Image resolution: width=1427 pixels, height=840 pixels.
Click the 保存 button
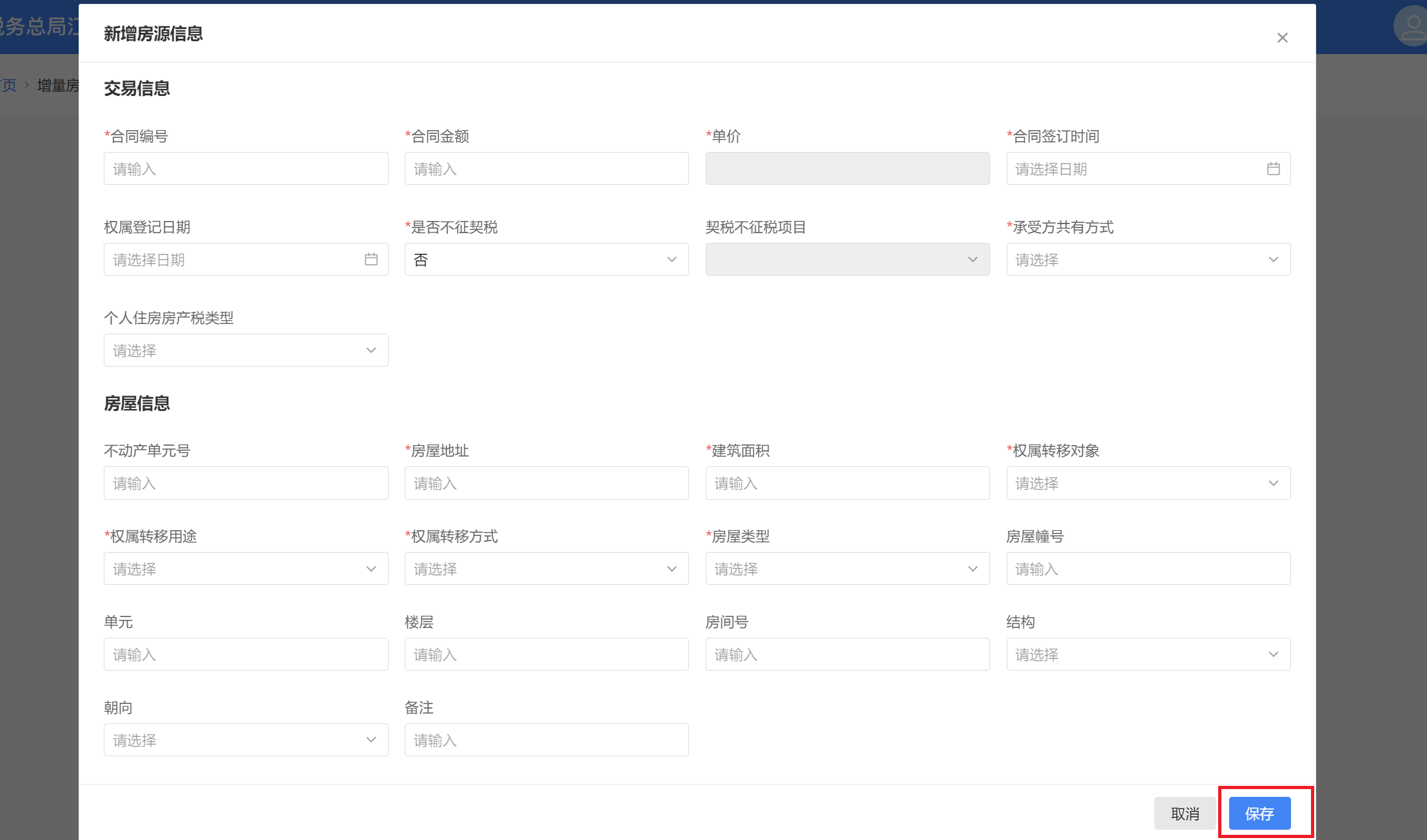[1259, 814]
